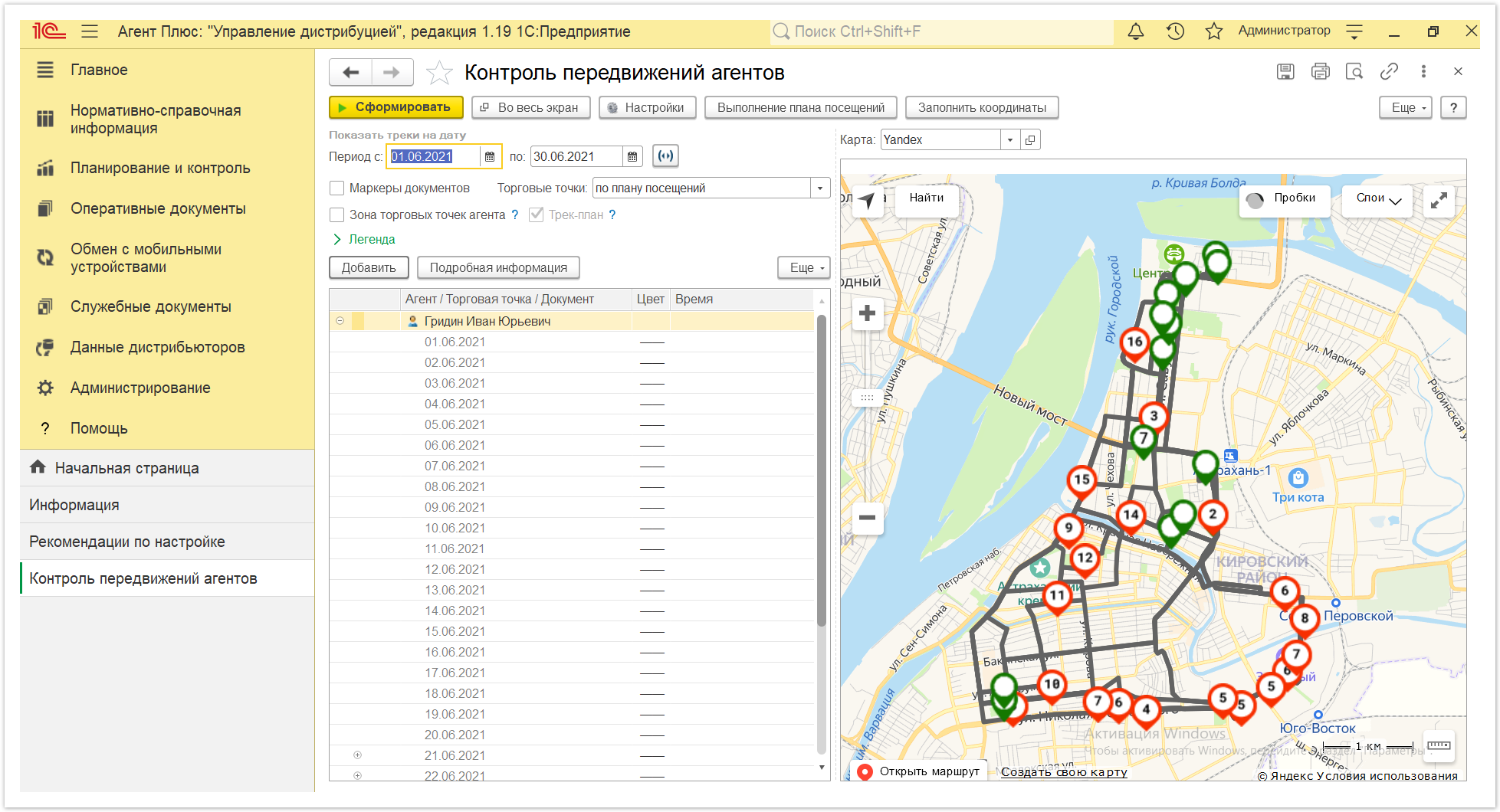Open Торговые точки dropdown list
Image resolution: width=1500 pixels, height=812 pixels.
point(820,188)
